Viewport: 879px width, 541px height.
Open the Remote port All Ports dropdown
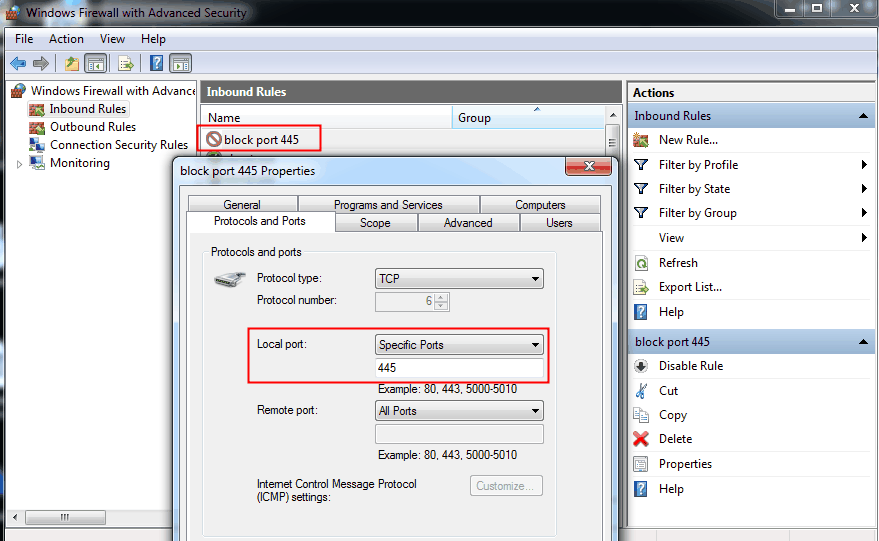click(459, 411)
